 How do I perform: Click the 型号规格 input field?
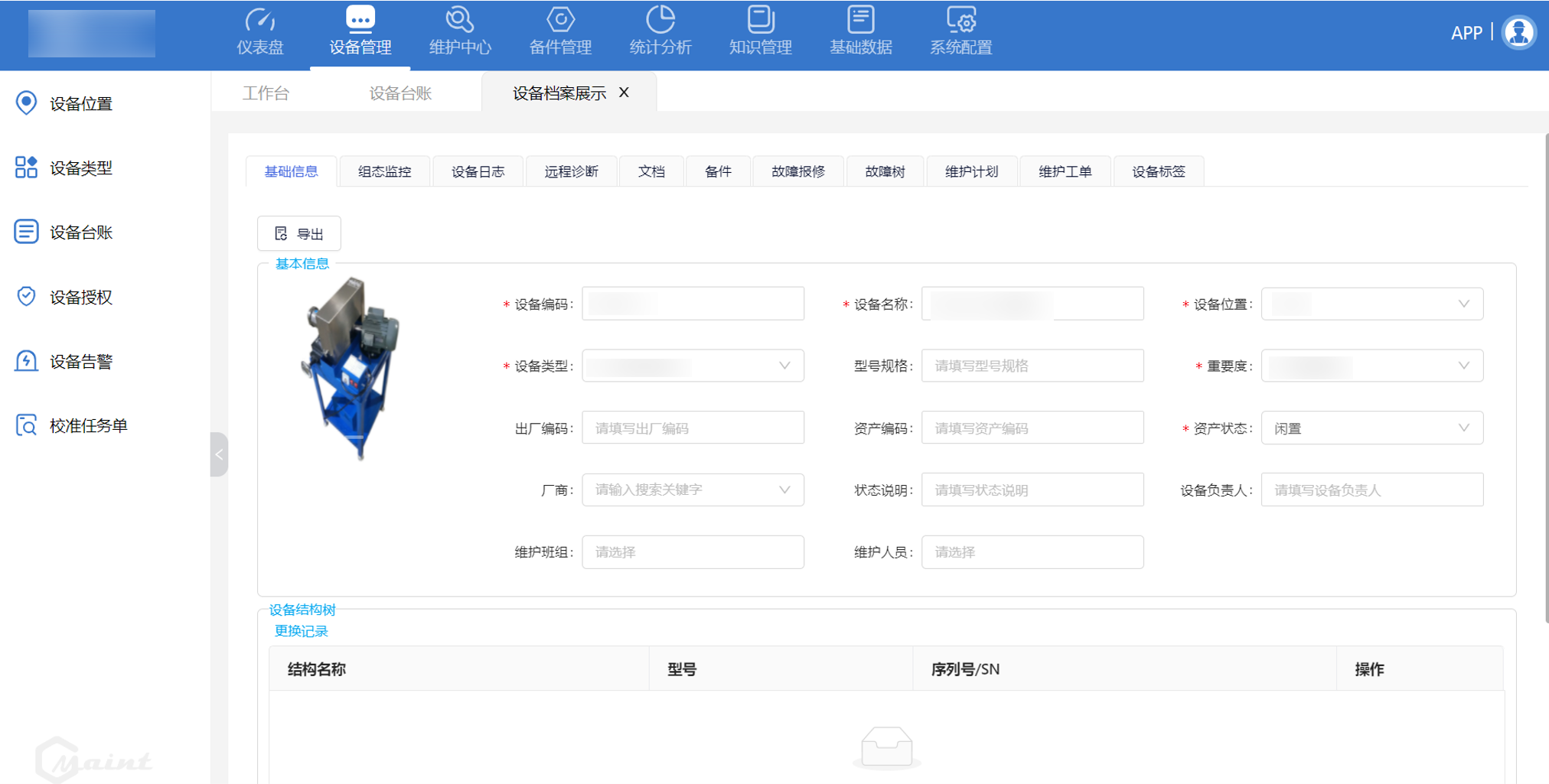tap(1032, 366)
